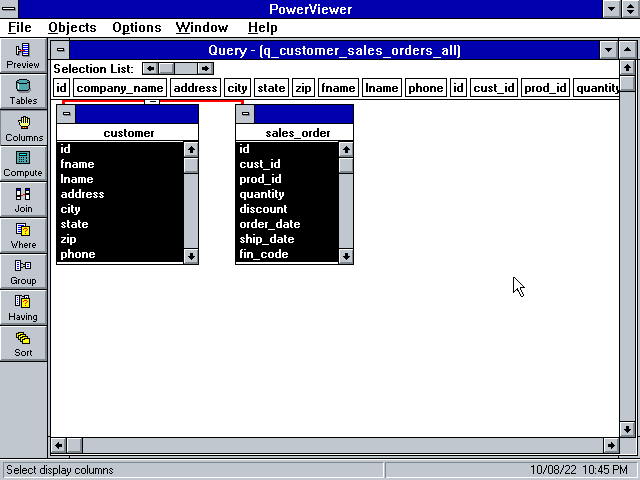The image size is (640, 480).
Task: Select the Columns tool
Action: tap(23, 128)
